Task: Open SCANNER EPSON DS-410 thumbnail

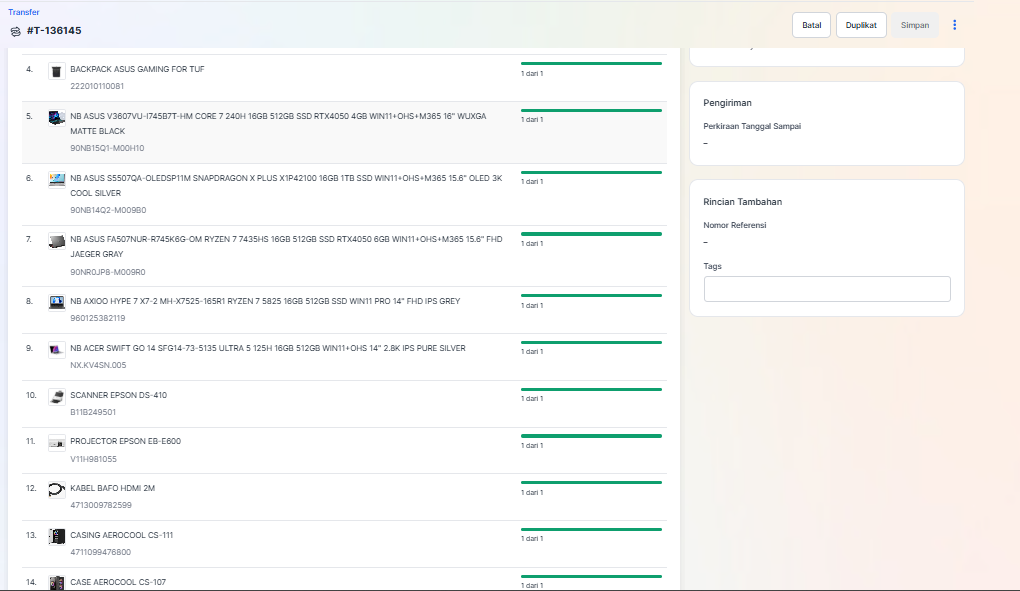Action: click(x=57, y=397)
